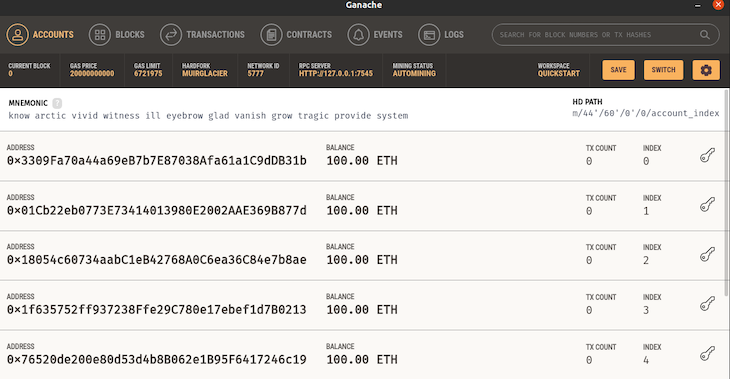Open the Logs tab
The height and width of the screenshot is (379, 730).
[441, 35]
